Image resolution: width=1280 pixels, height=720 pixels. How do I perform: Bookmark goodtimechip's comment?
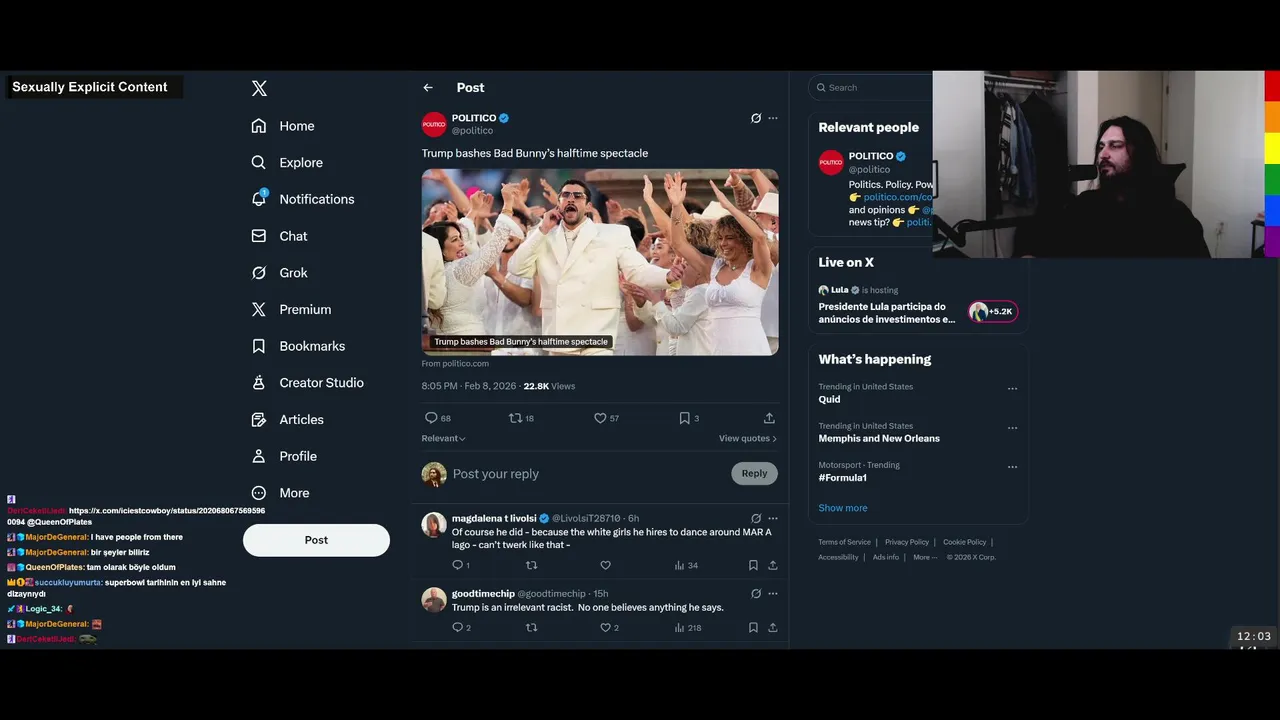pyautogui.click(x=753, y=628)
